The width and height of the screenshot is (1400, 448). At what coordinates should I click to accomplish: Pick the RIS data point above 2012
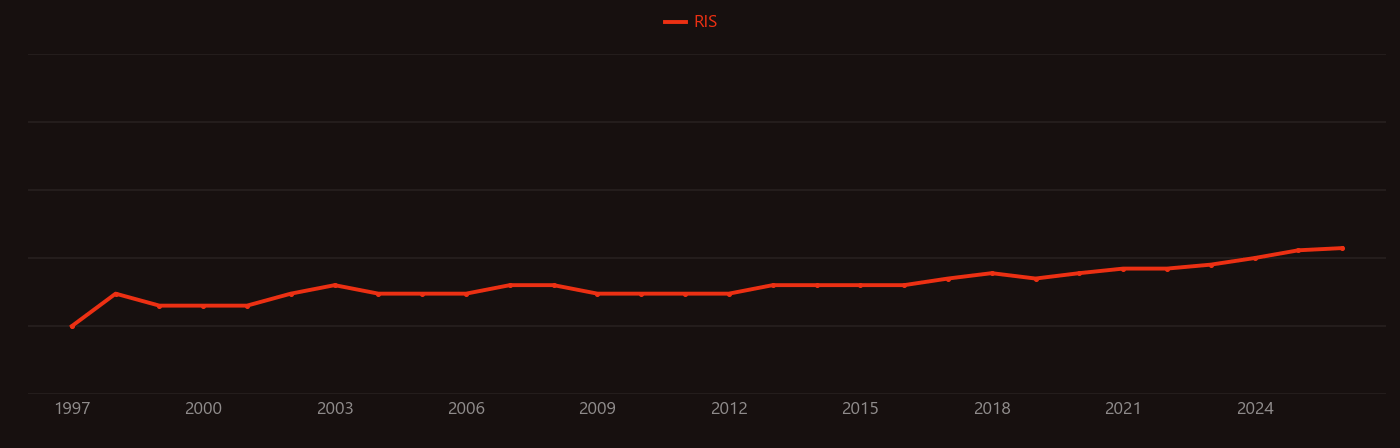(729, 294)
